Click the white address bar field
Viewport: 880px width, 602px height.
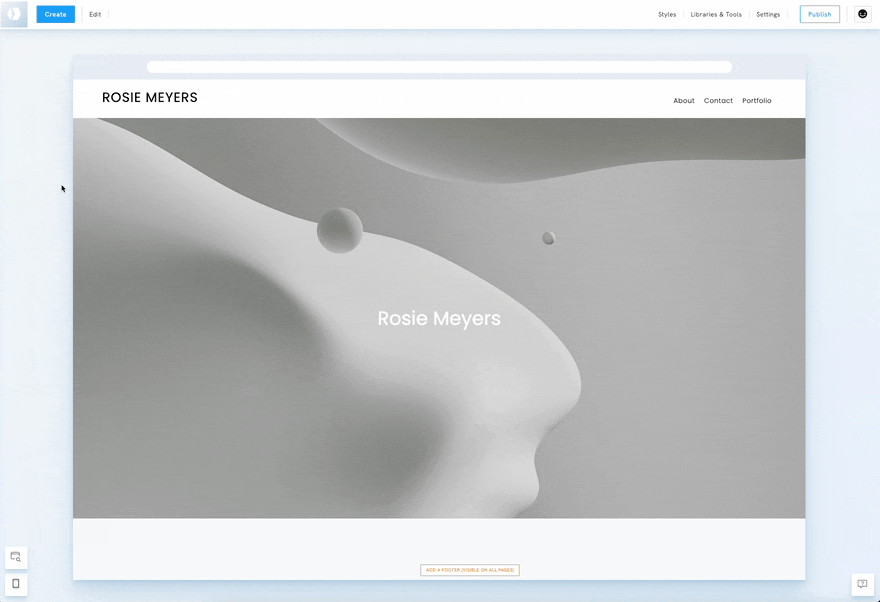[439, 67]
